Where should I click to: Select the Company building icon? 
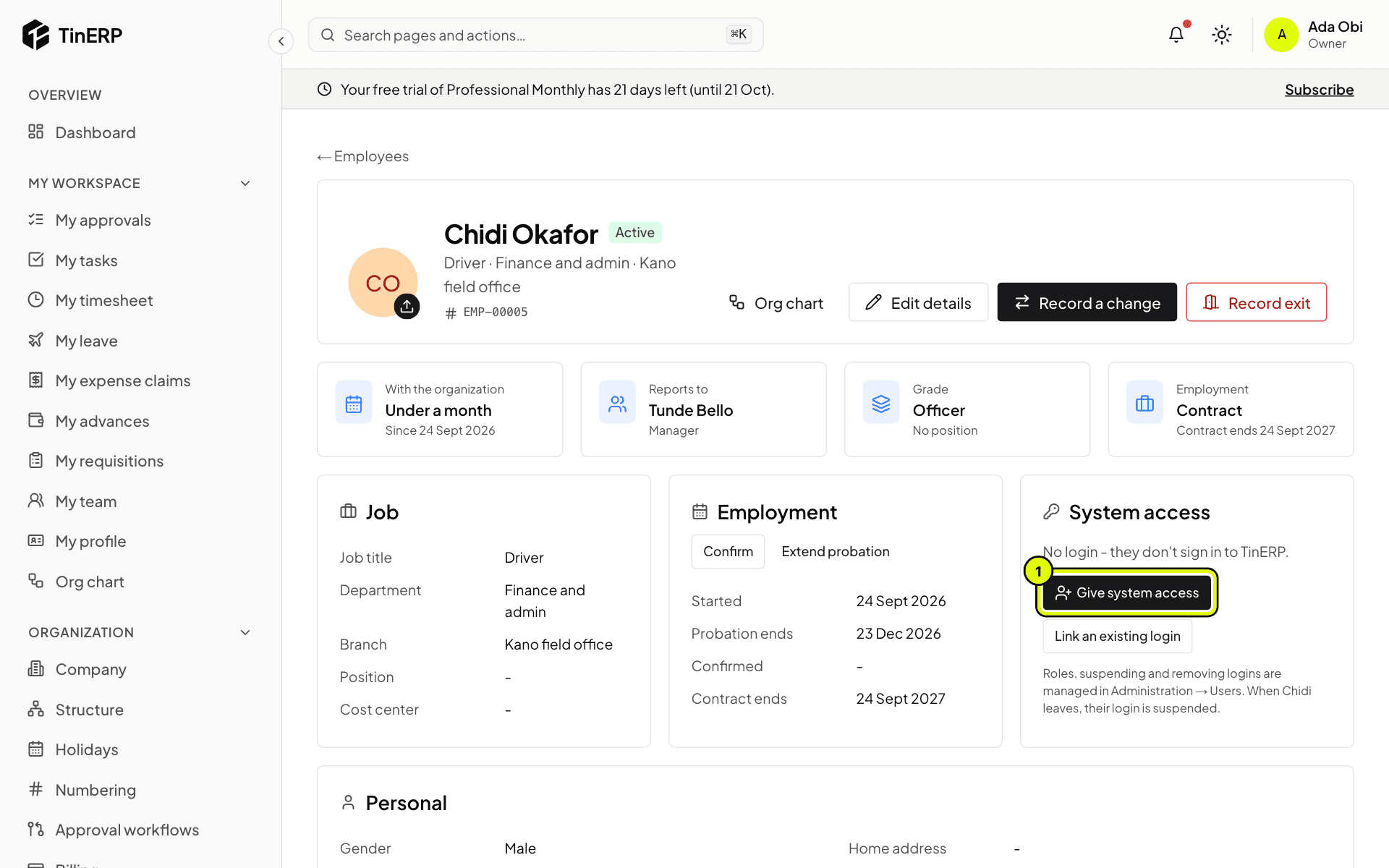pyautogui.click(x=35, y=668)
